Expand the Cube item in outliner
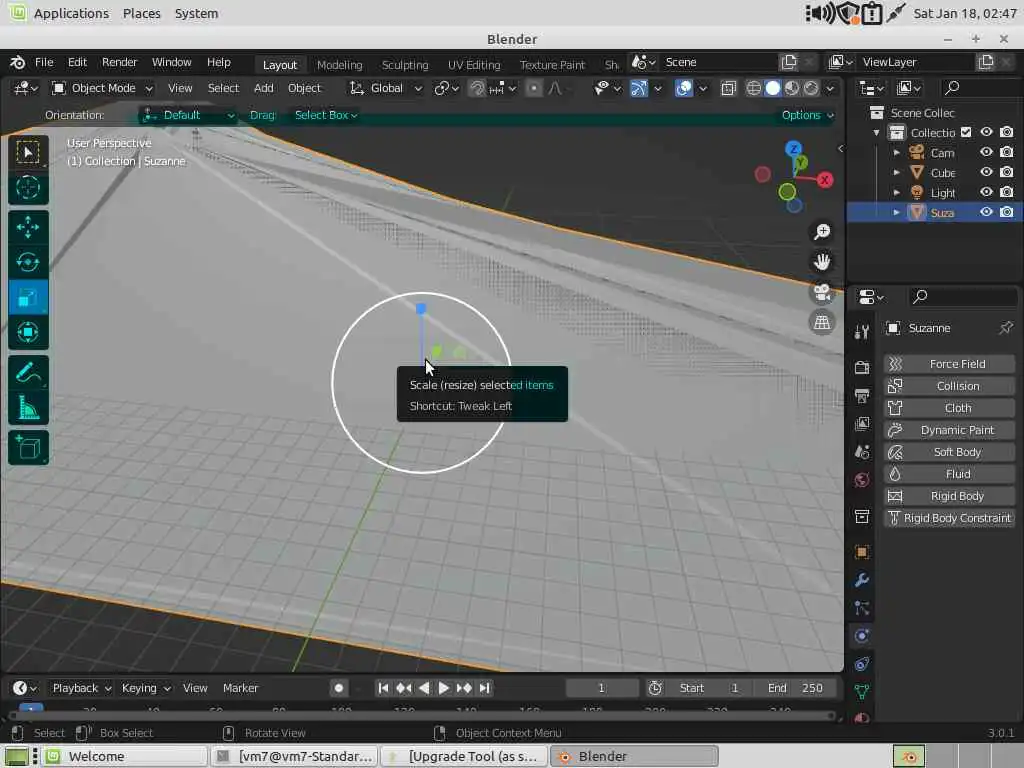The width and height of the screenshot is (1024, 768). [x=896, y=172]
